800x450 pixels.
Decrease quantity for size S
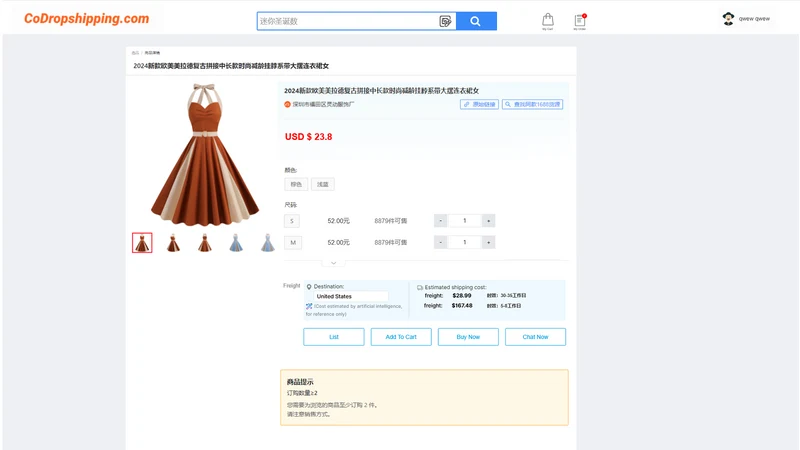441,220
